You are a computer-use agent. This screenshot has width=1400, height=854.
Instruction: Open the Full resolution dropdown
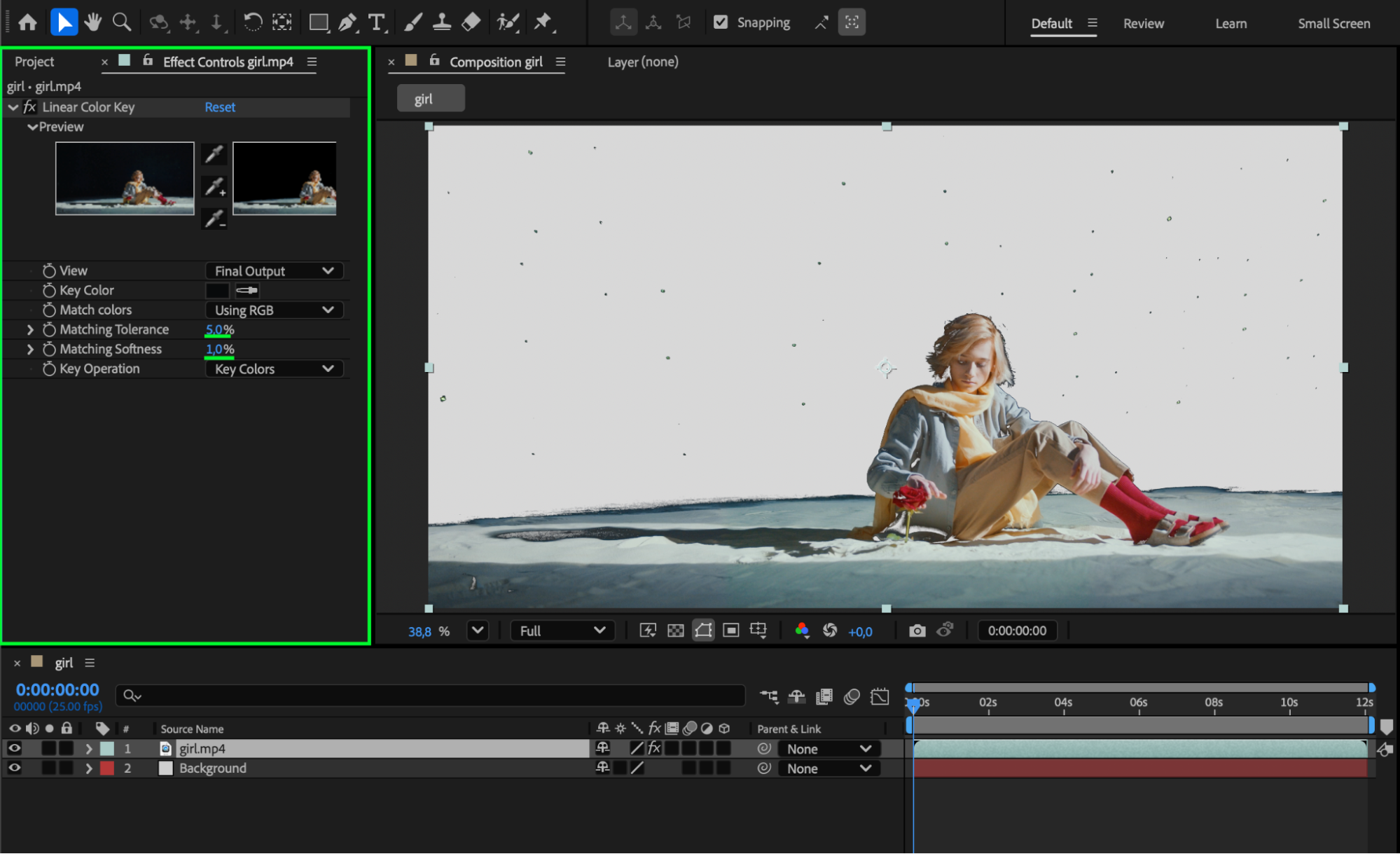click(562, 631)
